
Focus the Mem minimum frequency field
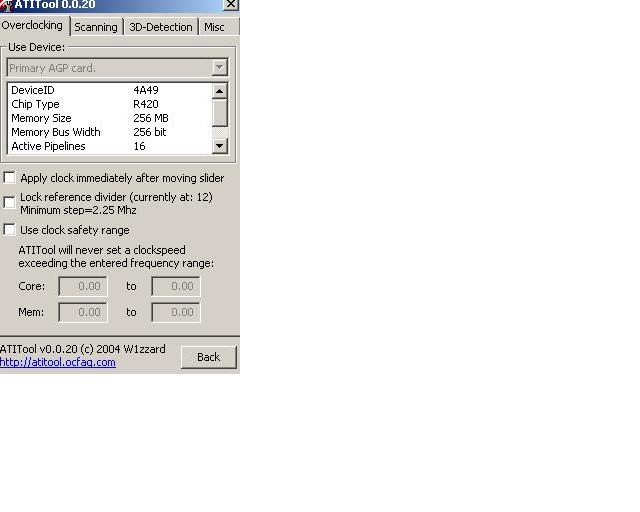point(83,312)
